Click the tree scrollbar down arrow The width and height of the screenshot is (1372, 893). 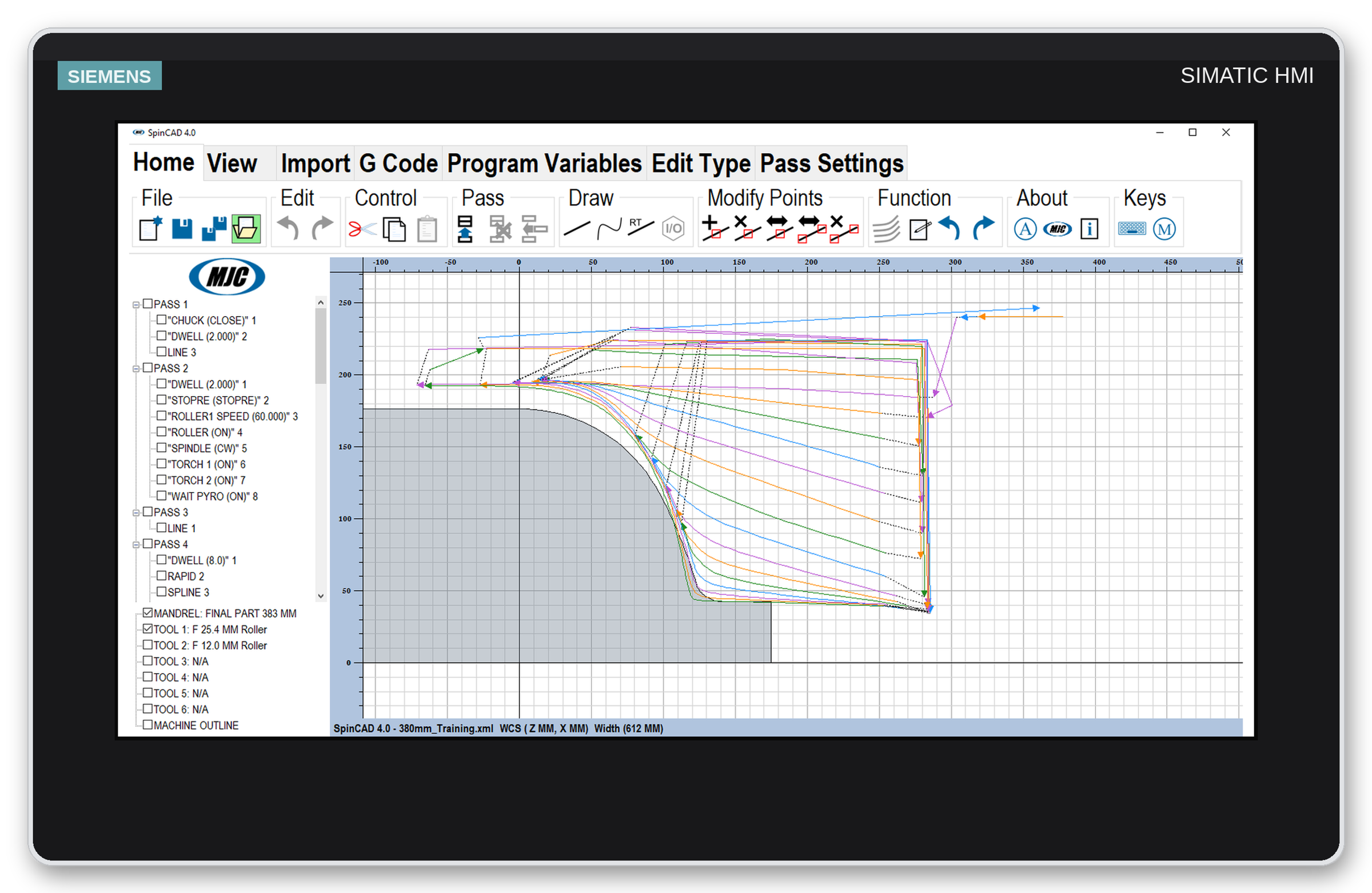[x=321, y=596]
